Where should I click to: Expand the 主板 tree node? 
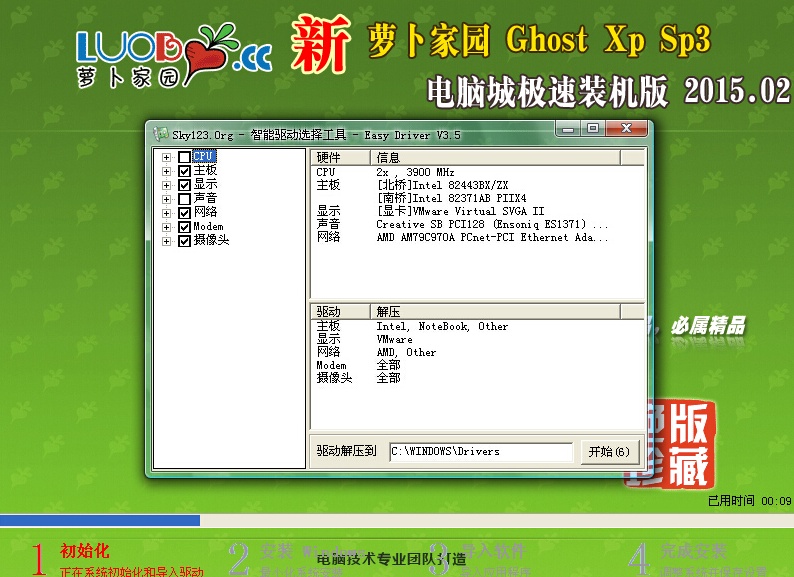click(166, 171)
